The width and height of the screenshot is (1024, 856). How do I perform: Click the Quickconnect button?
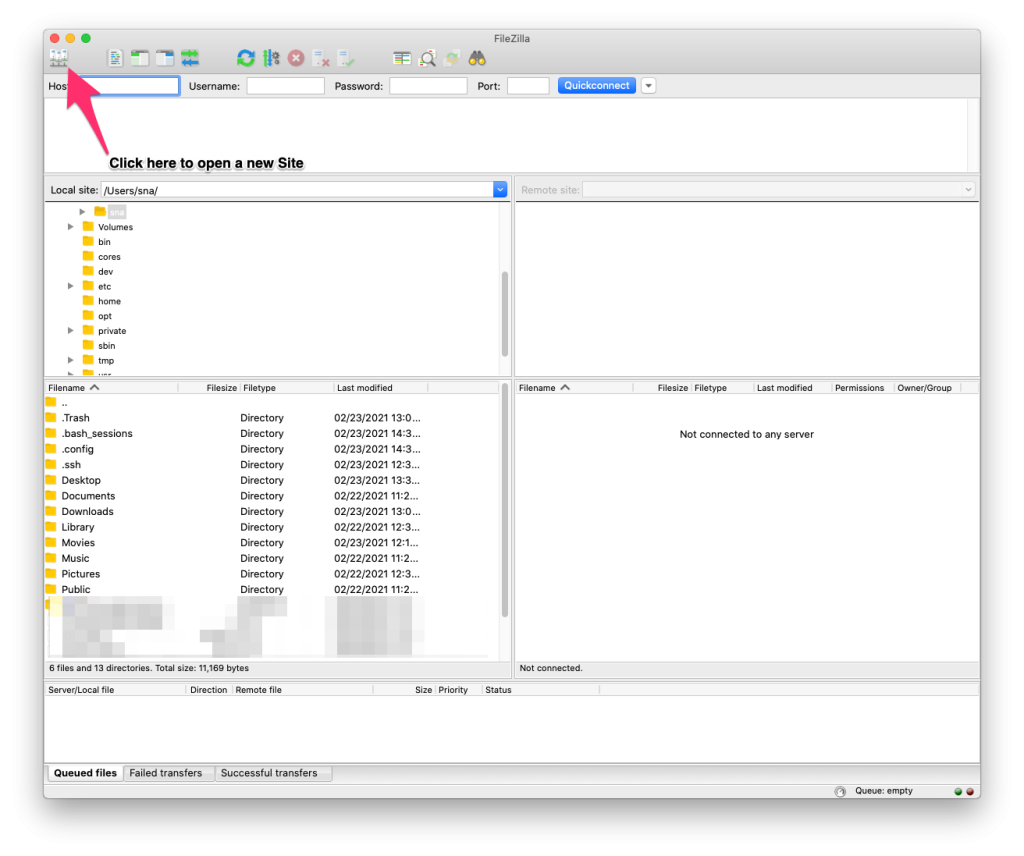click(x=597, y=86)
